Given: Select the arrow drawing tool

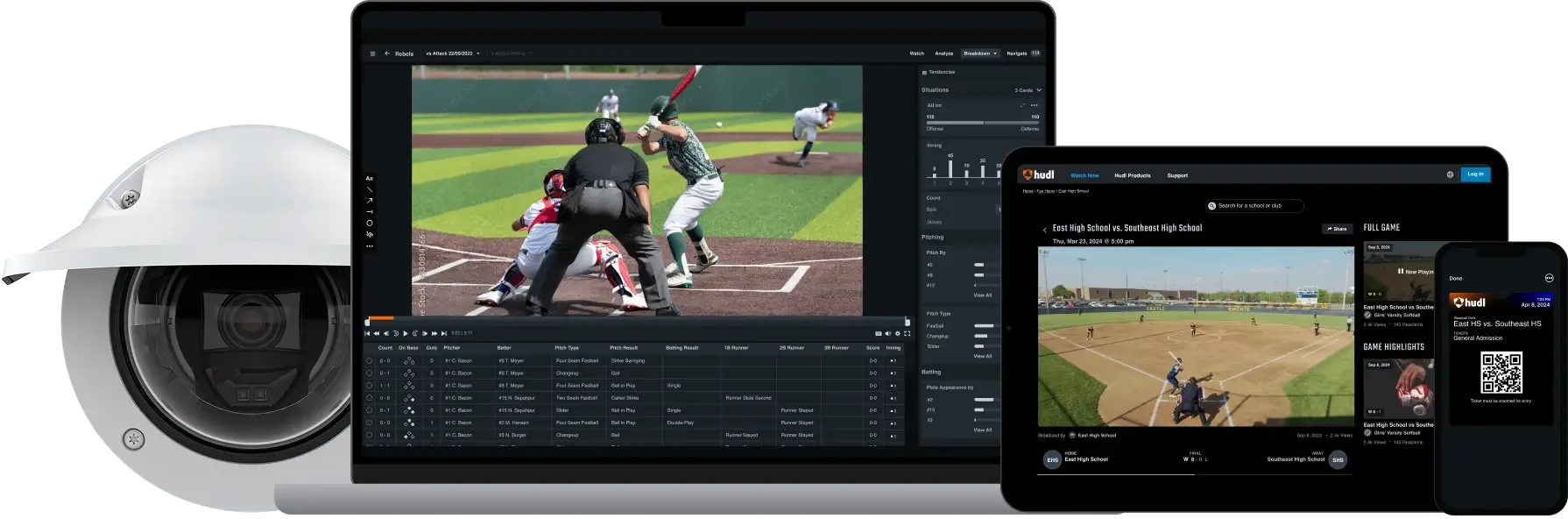Looking at the screenshot, I should (x=369, y=201).
